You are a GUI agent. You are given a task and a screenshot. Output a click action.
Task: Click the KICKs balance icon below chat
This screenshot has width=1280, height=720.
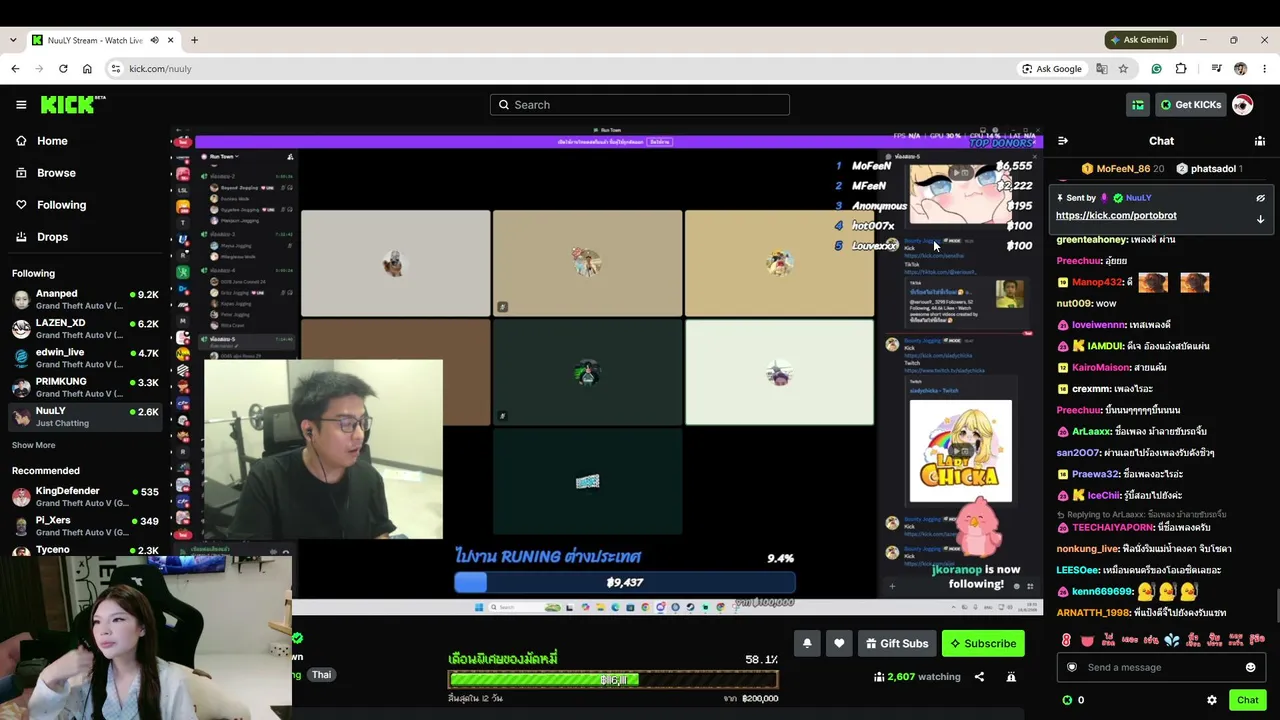pos(1067,700)
